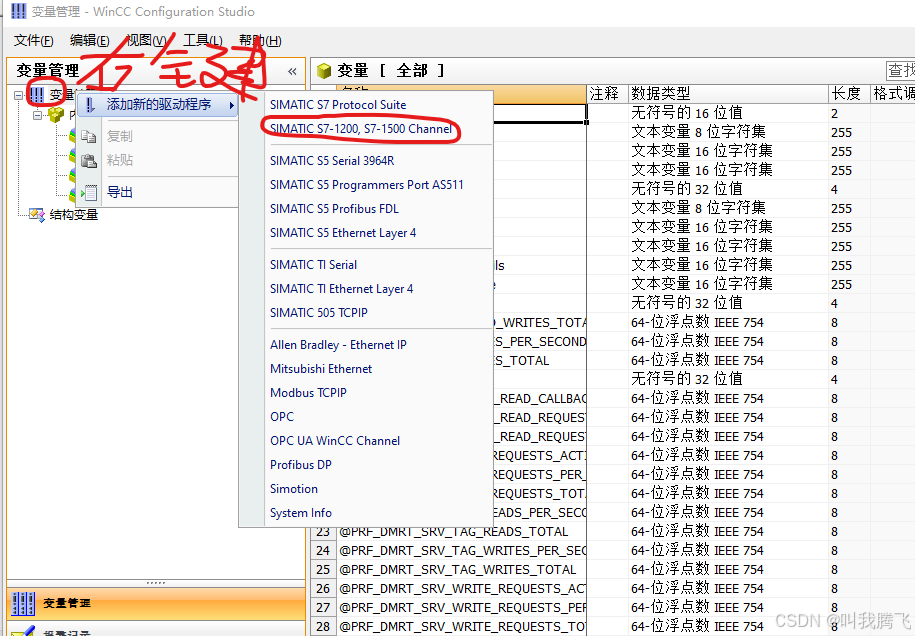The width and height of the screenshot is (915, 636).
Task: Collapse the 变量管理 tree root node
Action: [18, 95]
